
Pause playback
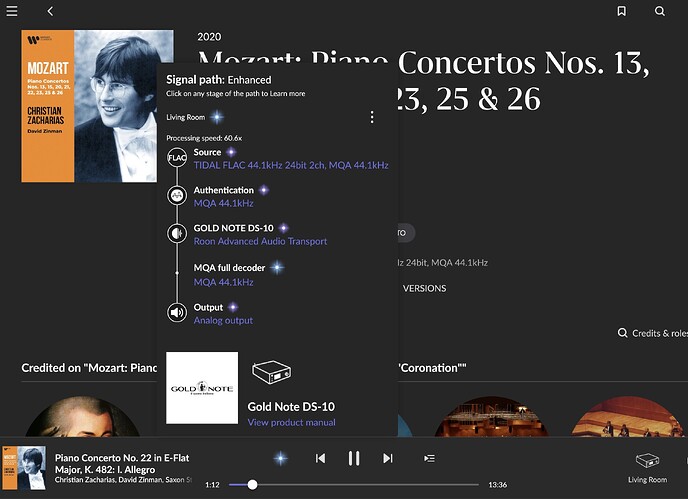coord(354,459)
